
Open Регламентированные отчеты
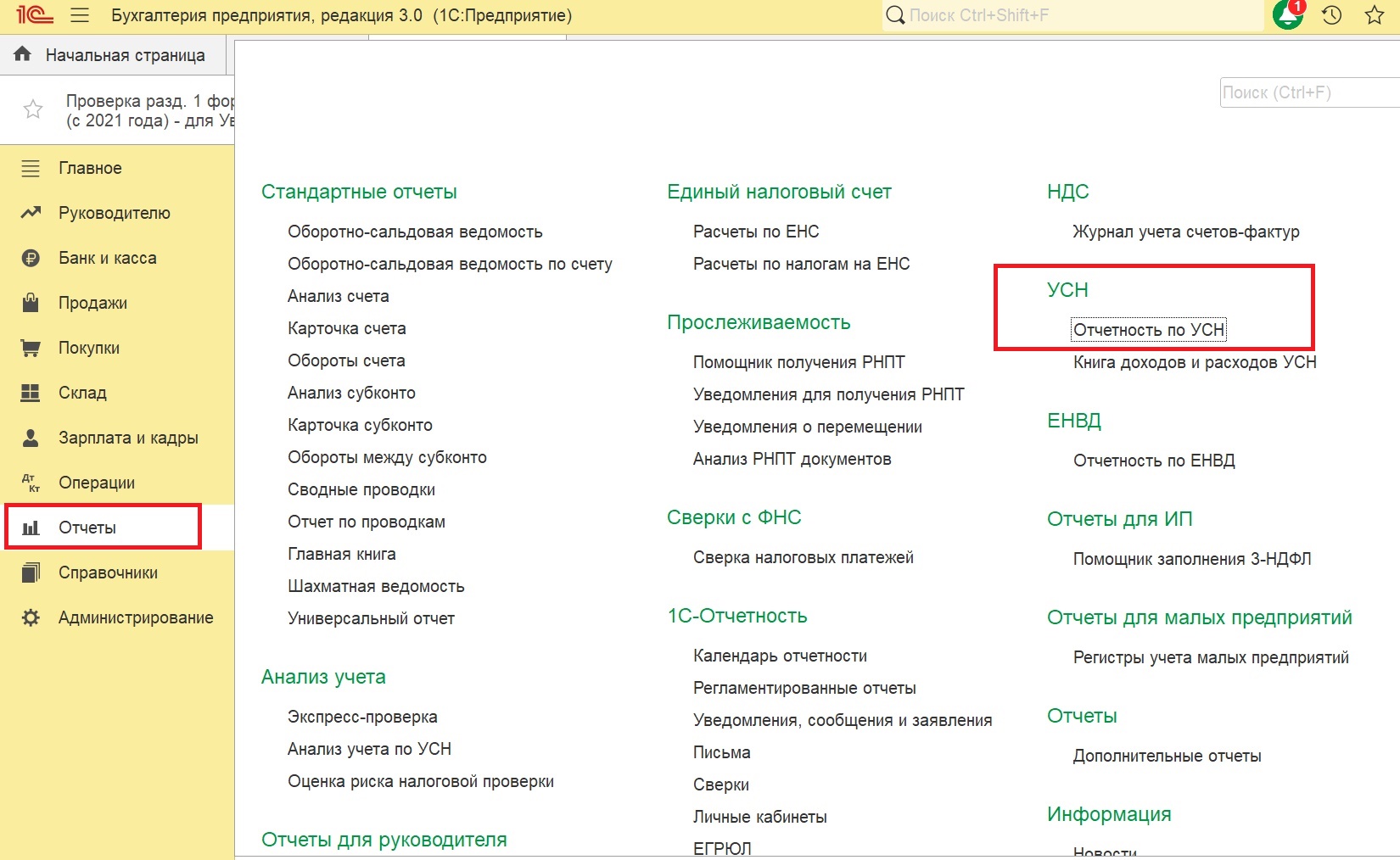coord(804,688)
